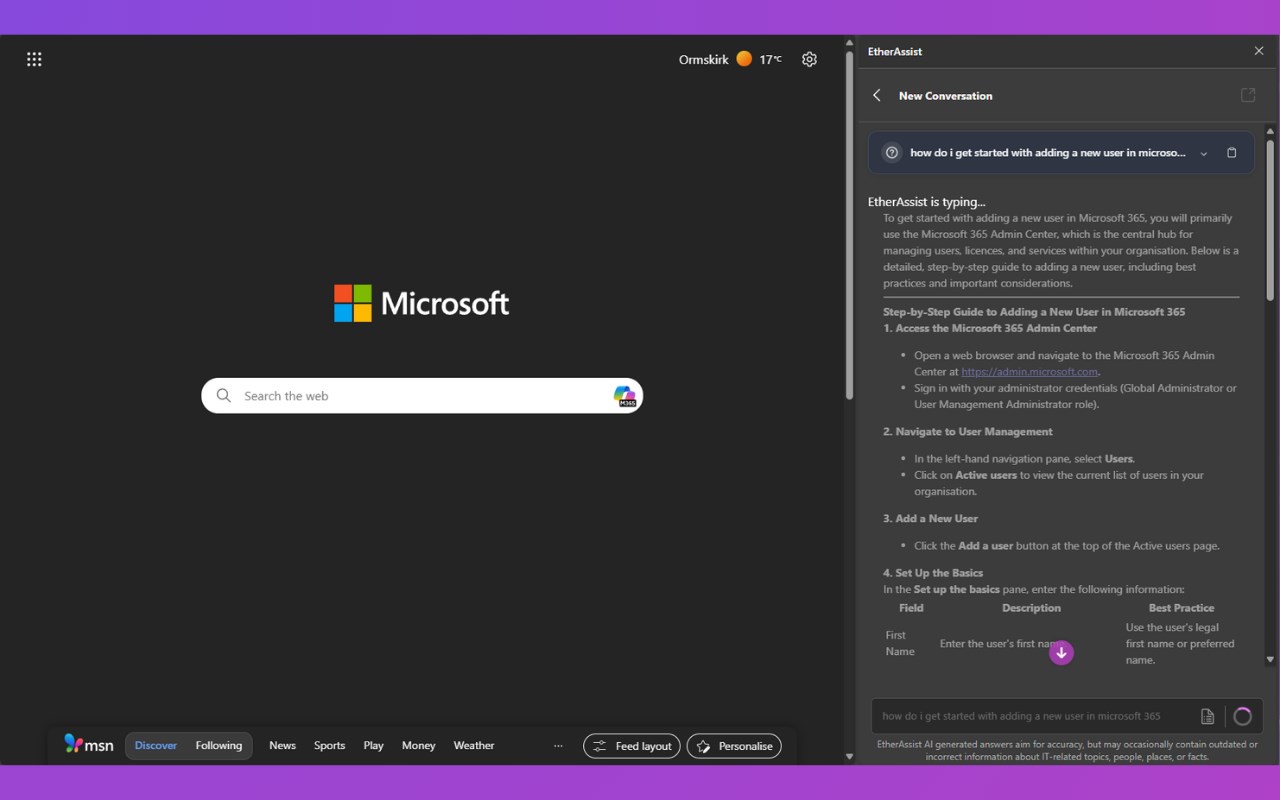Click heading '3. Add a New User'
Screen dimensions: 1280x800
coord(930,519)
